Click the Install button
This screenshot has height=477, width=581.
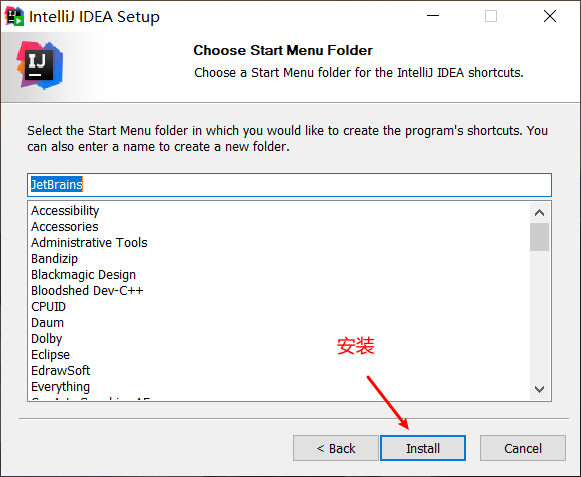coord(423,448)
